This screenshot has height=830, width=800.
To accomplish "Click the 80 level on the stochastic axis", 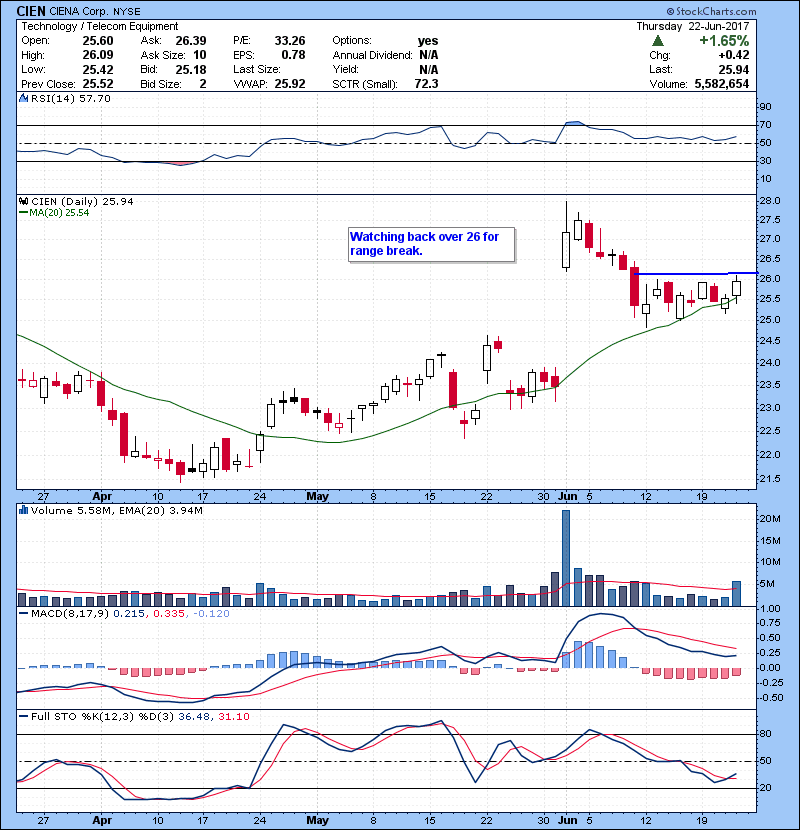I will pyautogui.click(x=766, y=734).
